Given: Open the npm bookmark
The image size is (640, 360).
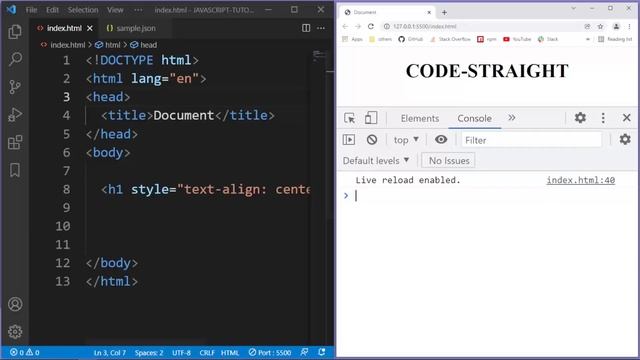Looking at the screenshot, I should (x=487, y=39).
